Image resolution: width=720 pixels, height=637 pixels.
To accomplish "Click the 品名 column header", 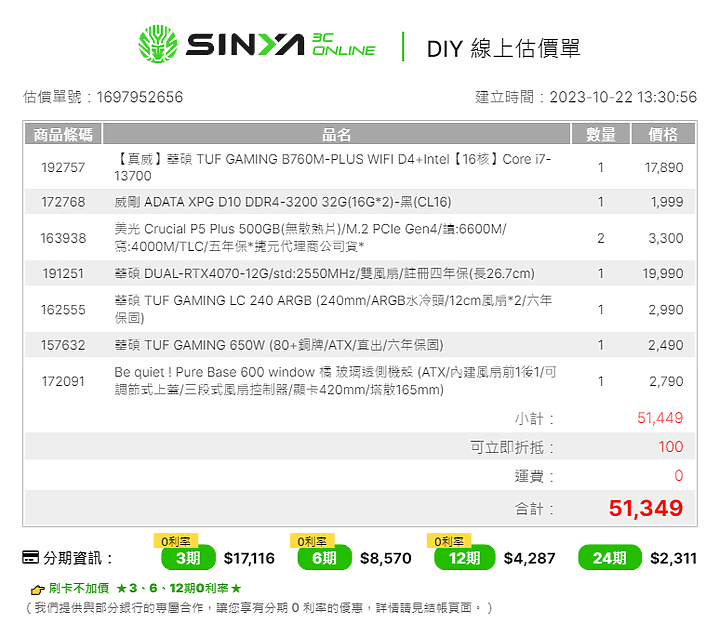I will click(x=336, y=134).
